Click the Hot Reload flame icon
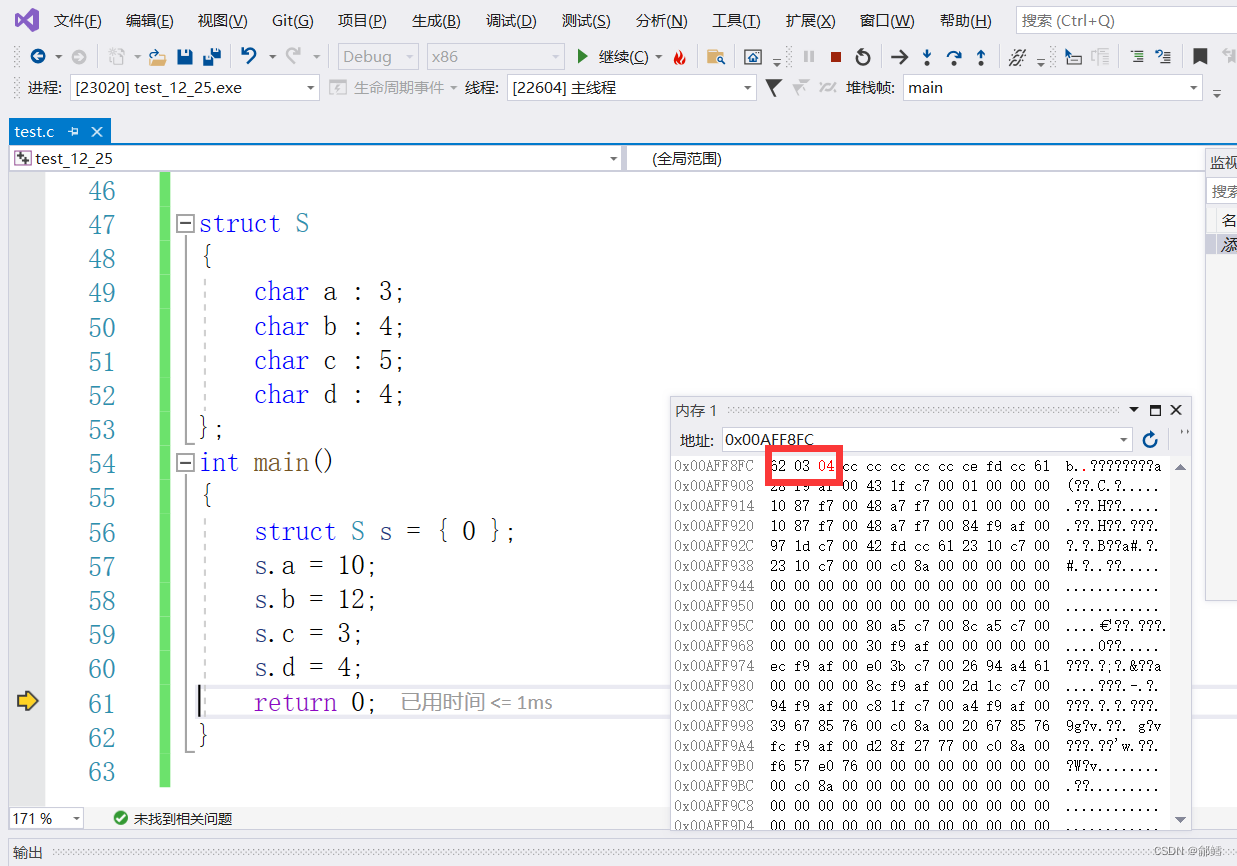The width and height of the screenshot is (1237, 866). pos(680,57)
